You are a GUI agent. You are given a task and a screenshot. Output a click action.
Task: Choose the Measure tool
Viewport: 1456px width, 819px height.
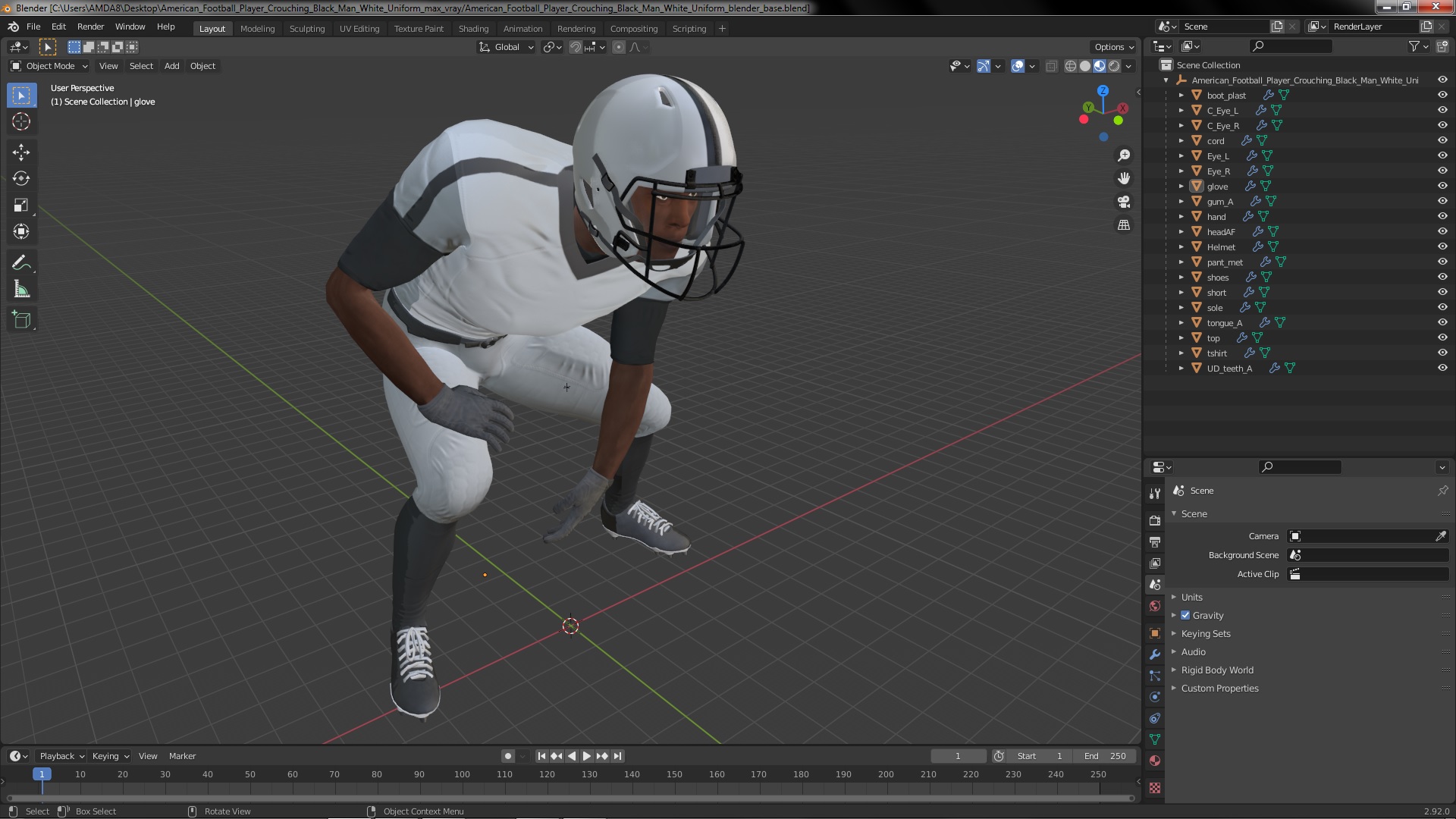click(21, 290)
